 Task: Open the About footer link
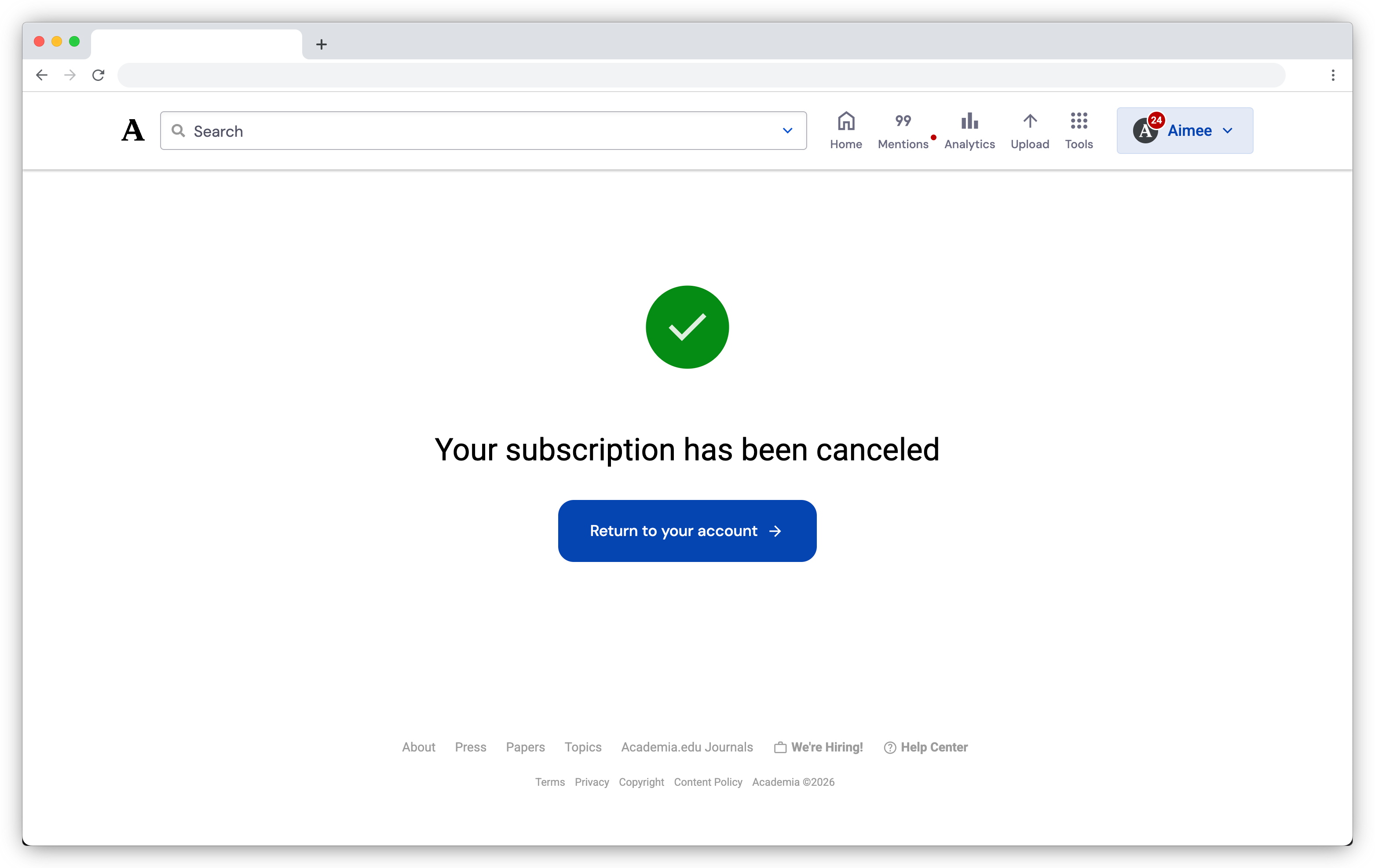click(x=419, y=747)
